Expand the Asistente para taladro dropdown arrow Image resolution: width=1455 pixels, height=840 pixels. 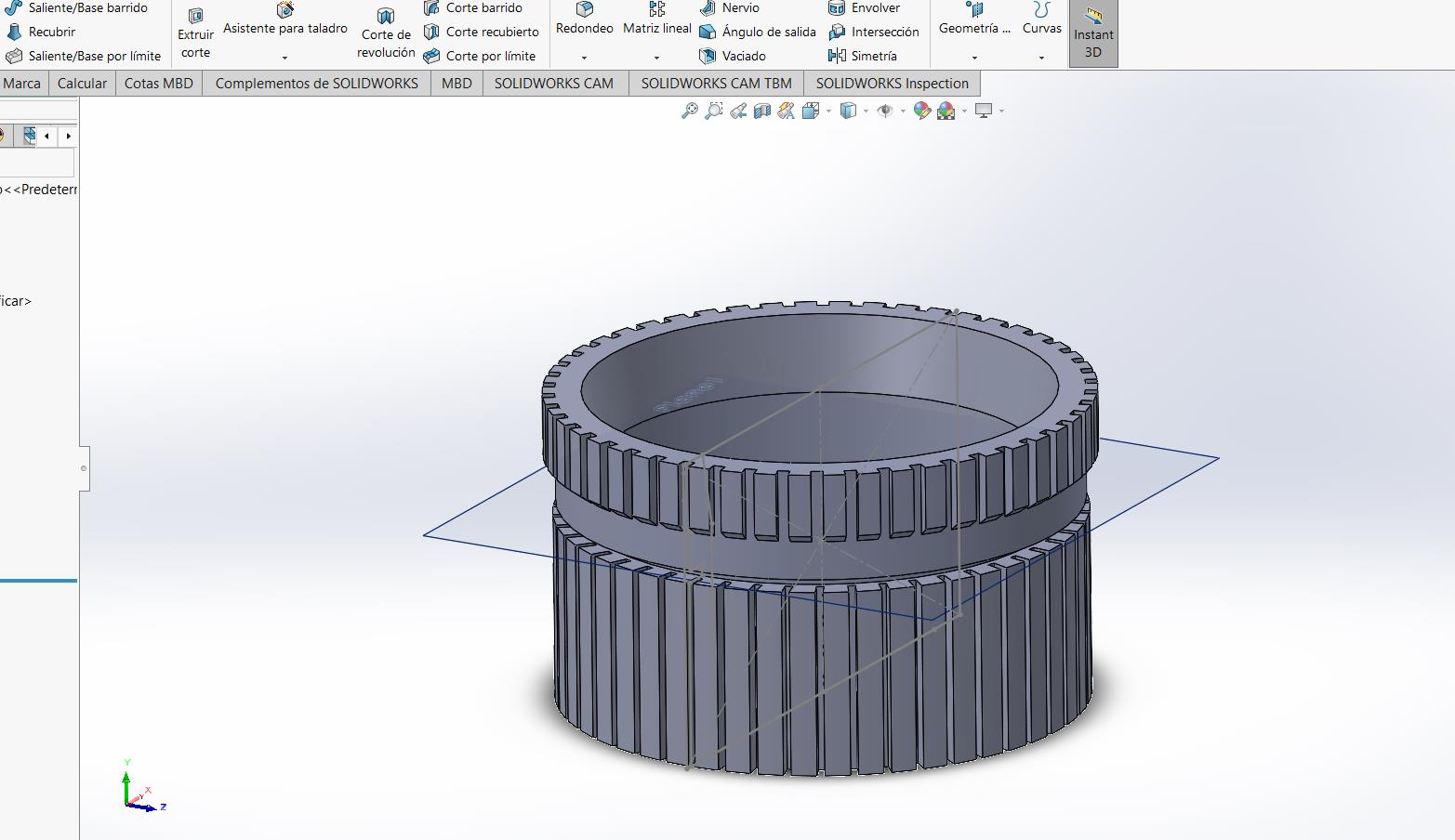[x=284, y=58]
